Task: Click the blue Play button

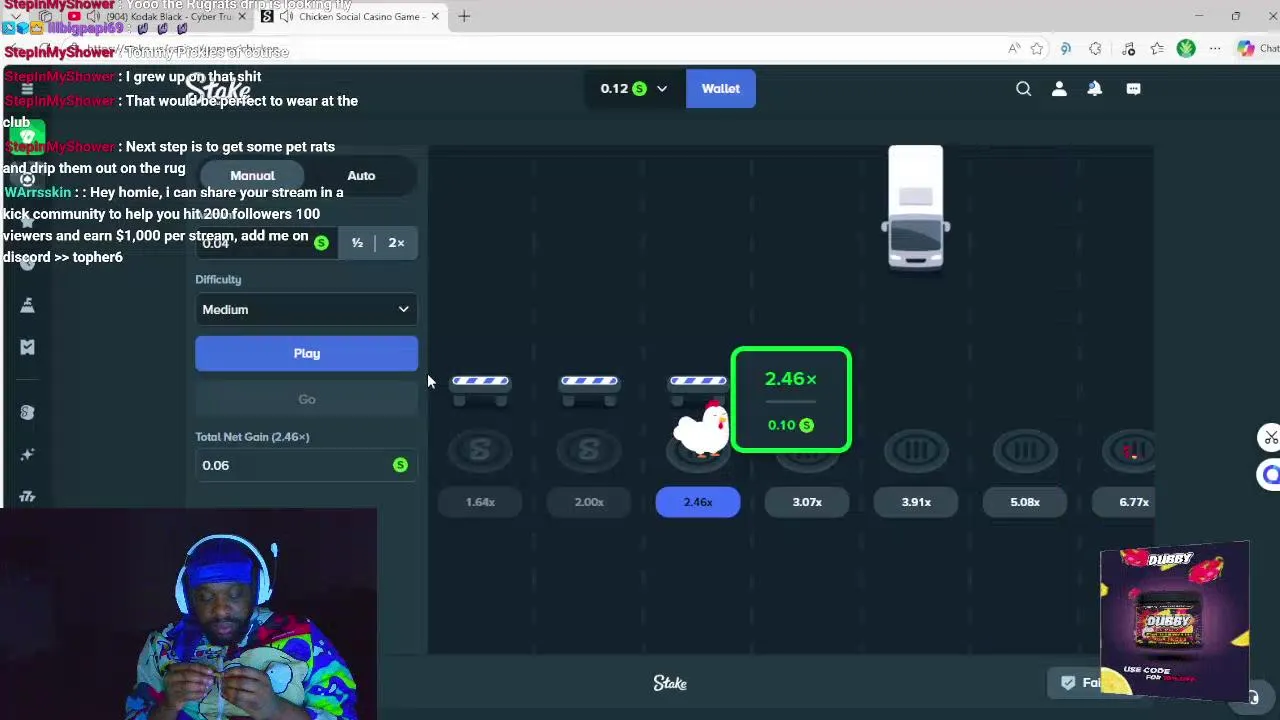Action: [x=306, y=353]
